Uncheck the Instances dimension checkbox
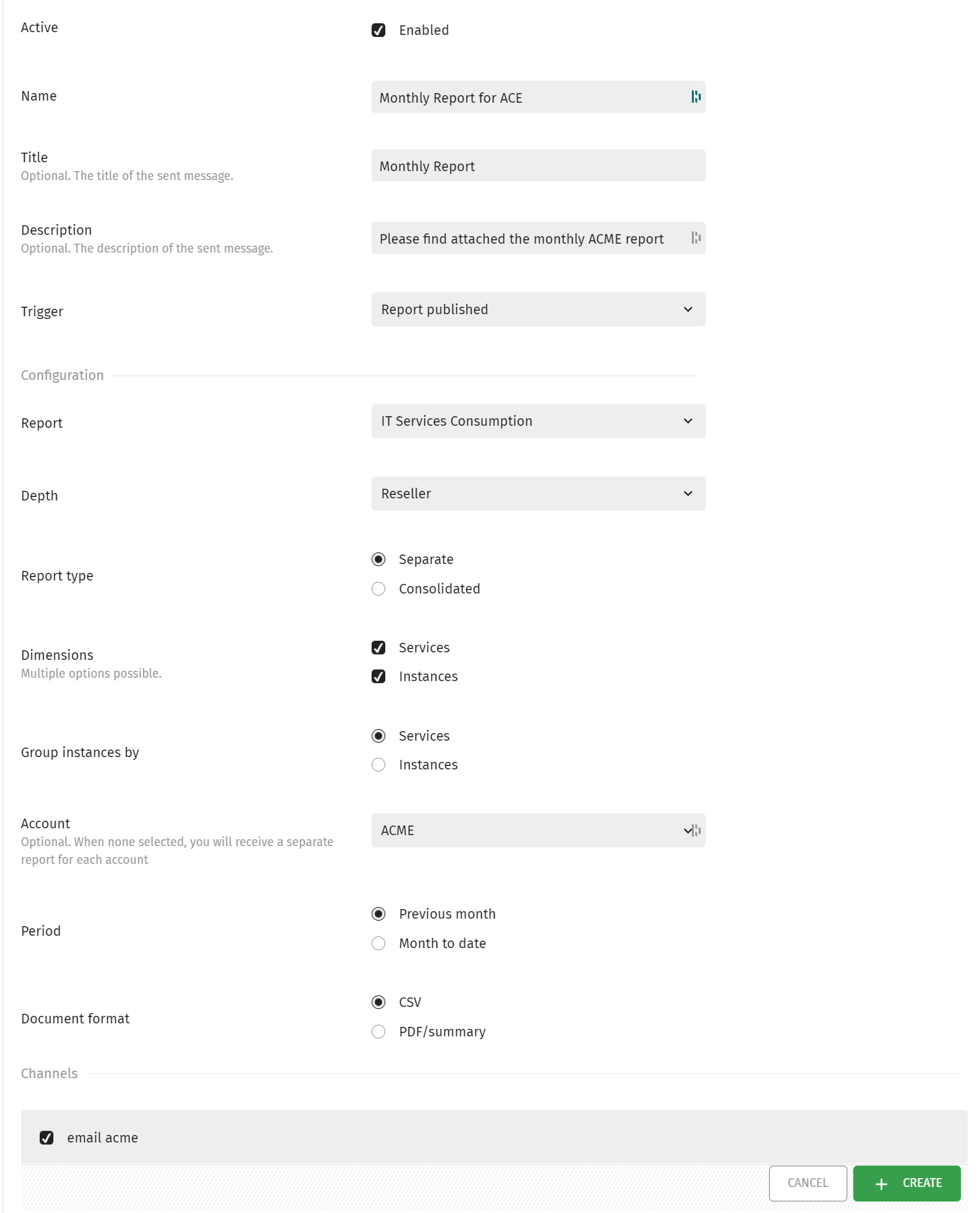 (378, 676)
